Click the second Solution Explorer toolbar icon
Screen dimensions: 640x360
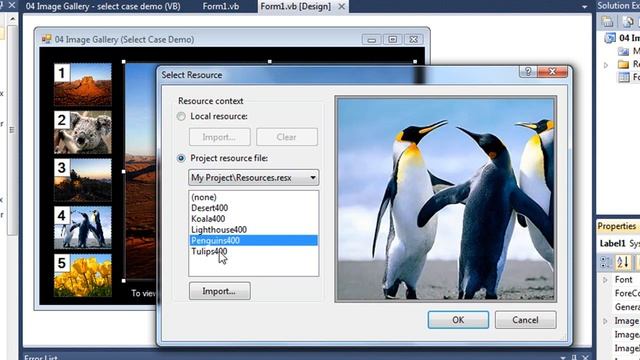pos(629,22)
